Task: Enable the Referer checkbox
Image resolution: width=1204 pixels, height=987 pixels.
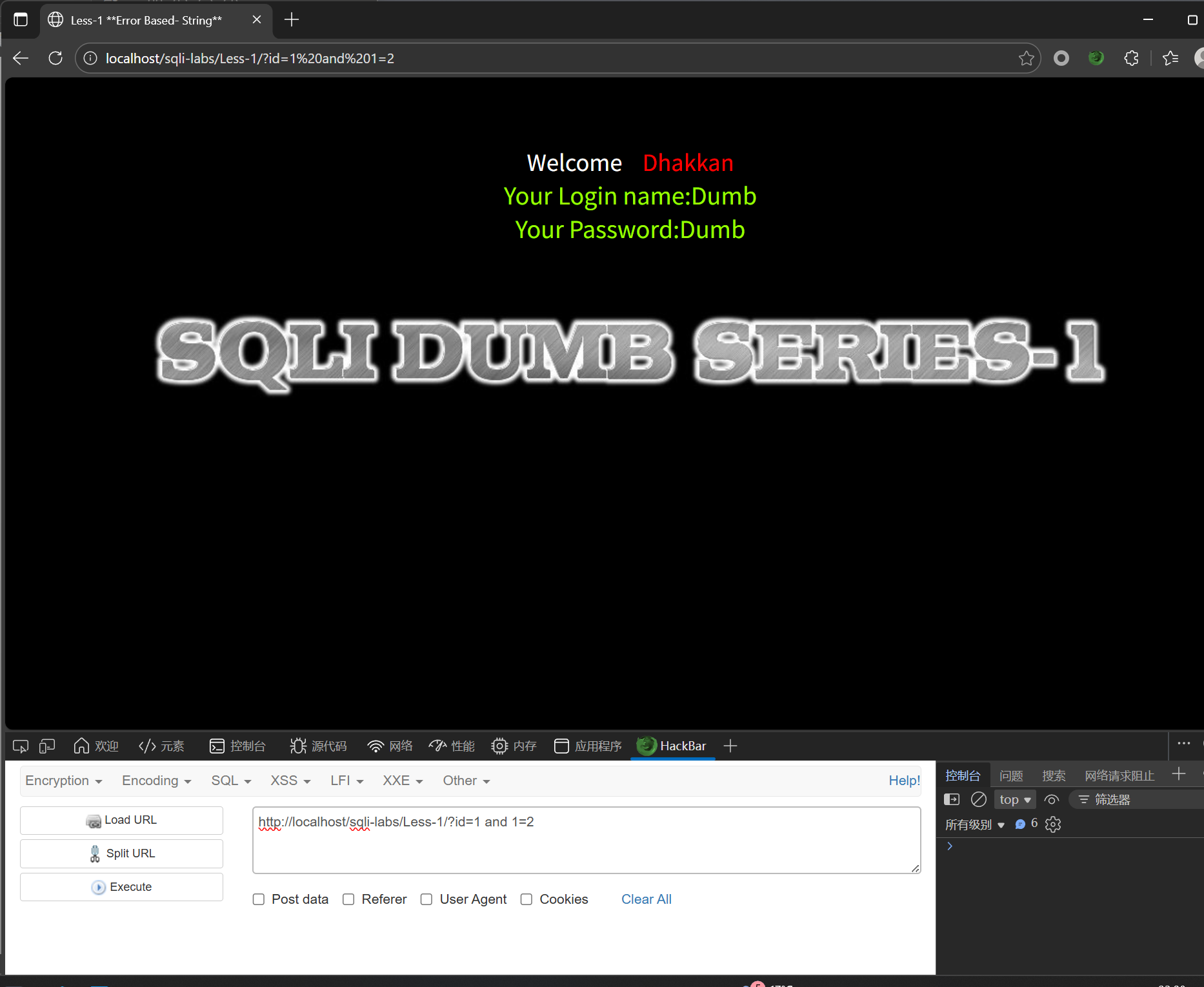Action: click(348, 899)
